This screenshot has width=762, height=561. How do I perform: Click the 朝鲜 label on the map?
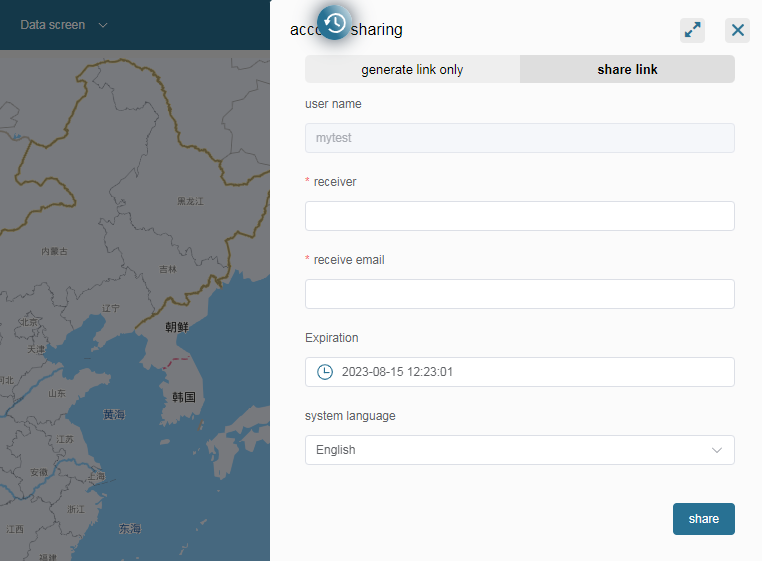click(x=177, y=327)
